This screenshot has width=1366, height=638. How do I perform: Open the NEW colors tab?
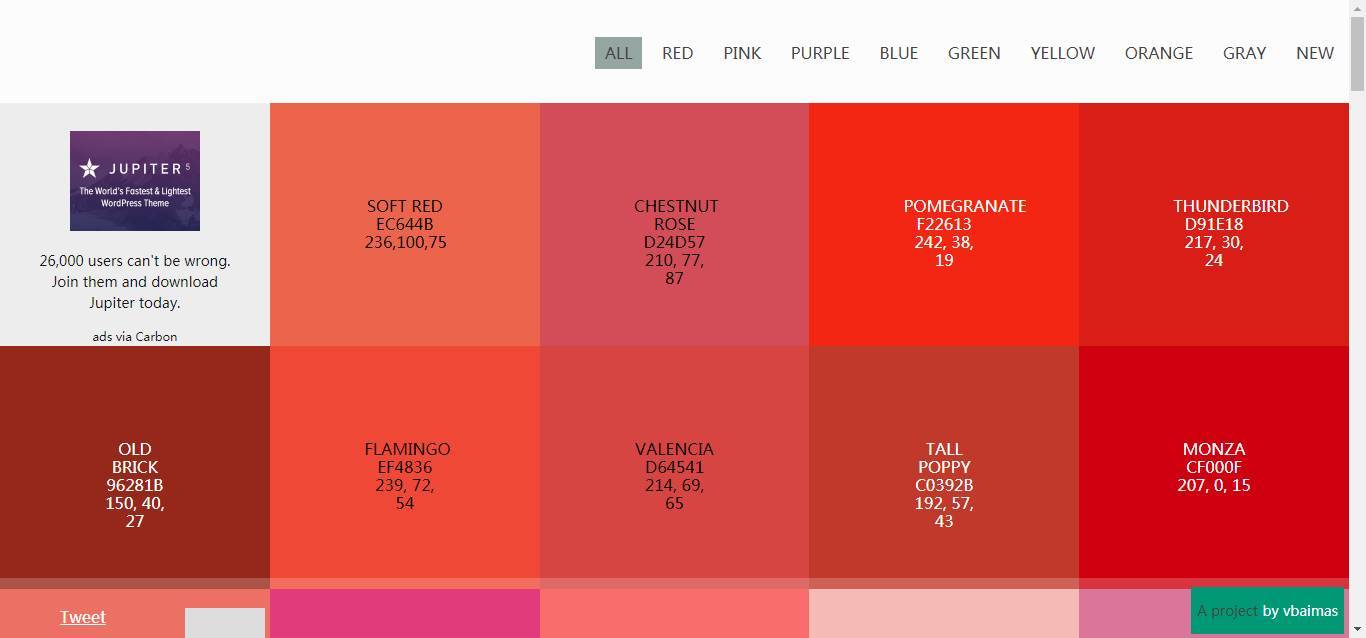[x=1314, y=53]
